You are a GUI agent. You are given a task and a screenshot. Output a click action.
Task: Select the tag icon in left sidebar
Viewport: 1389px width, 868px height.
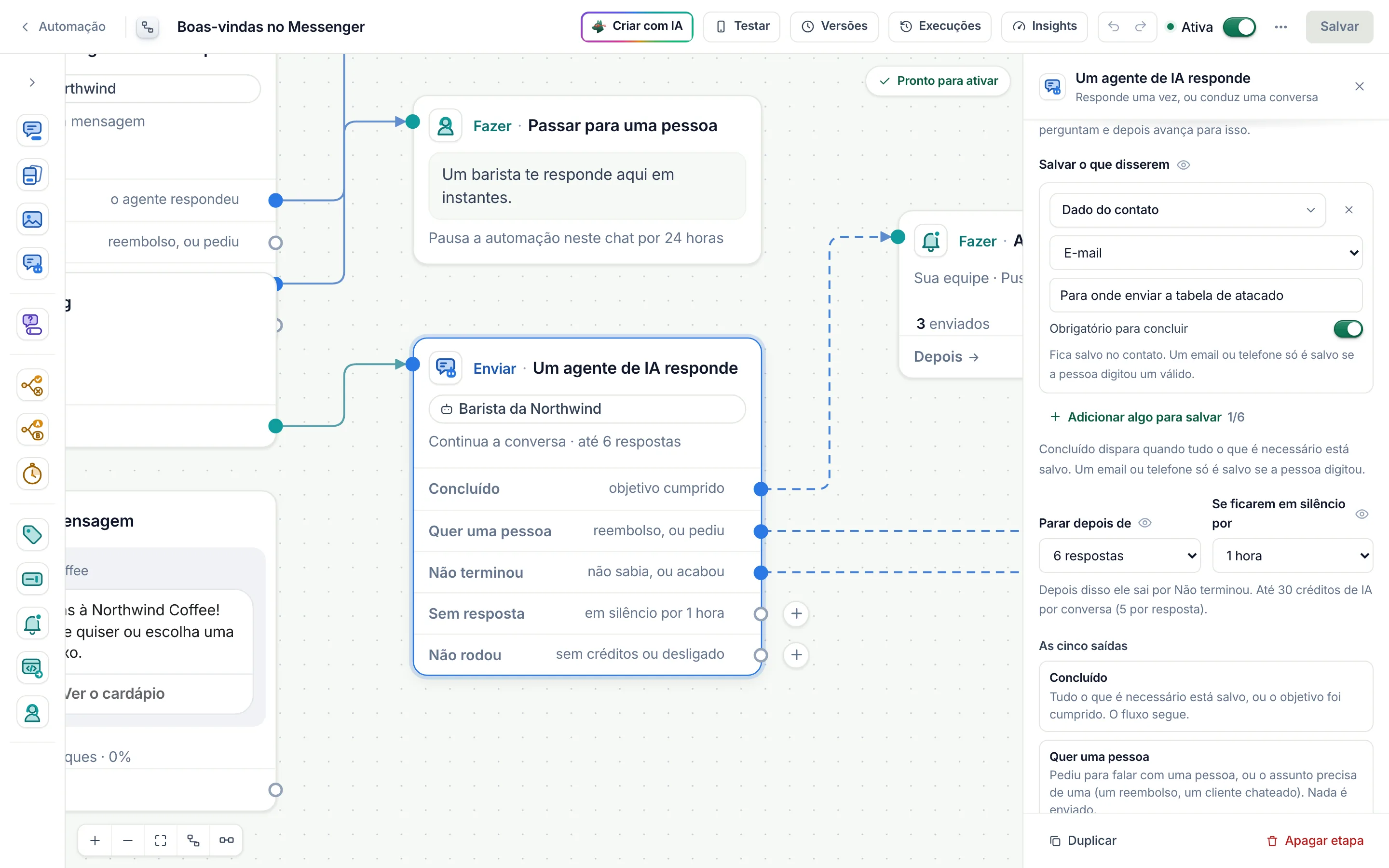pyautogui.click(x=32, y=534)
